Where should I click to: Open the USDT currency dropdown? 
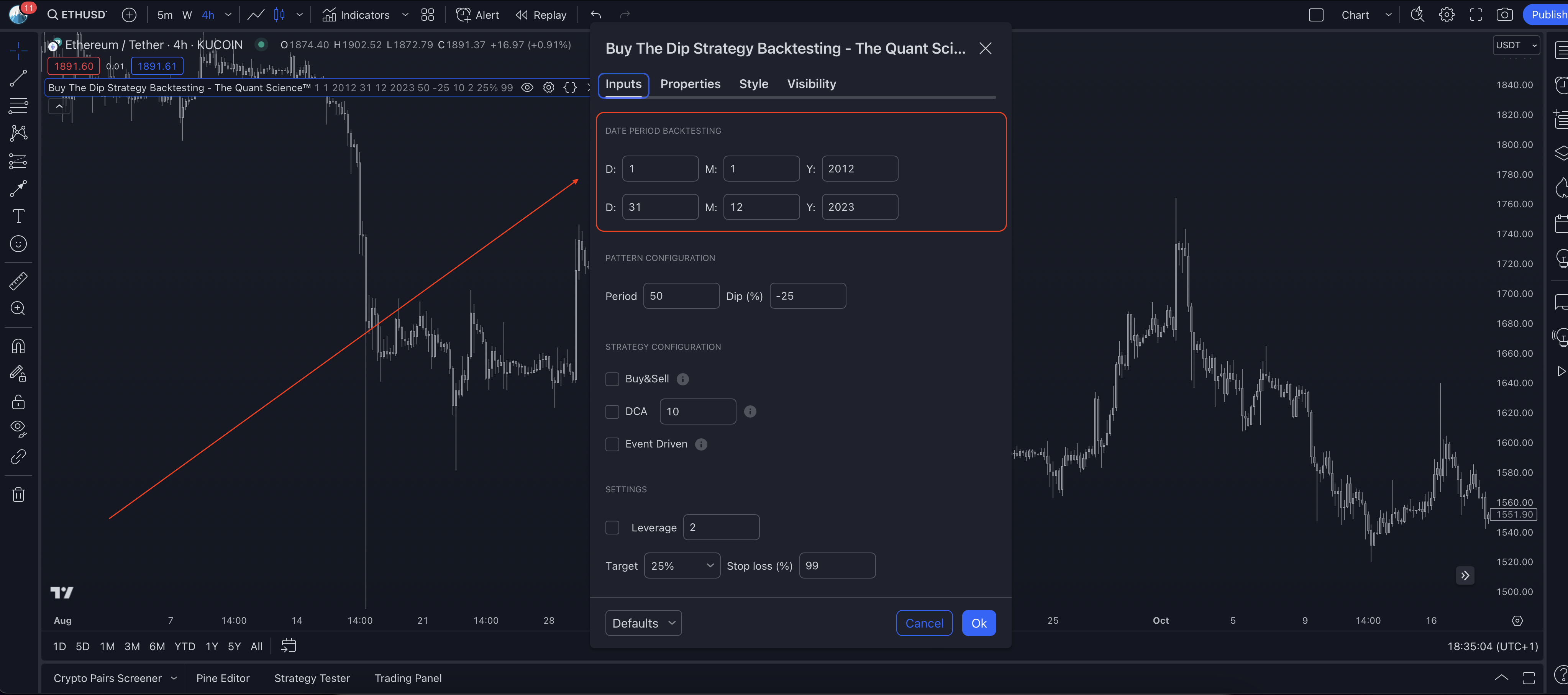[x=1516, y=45]
